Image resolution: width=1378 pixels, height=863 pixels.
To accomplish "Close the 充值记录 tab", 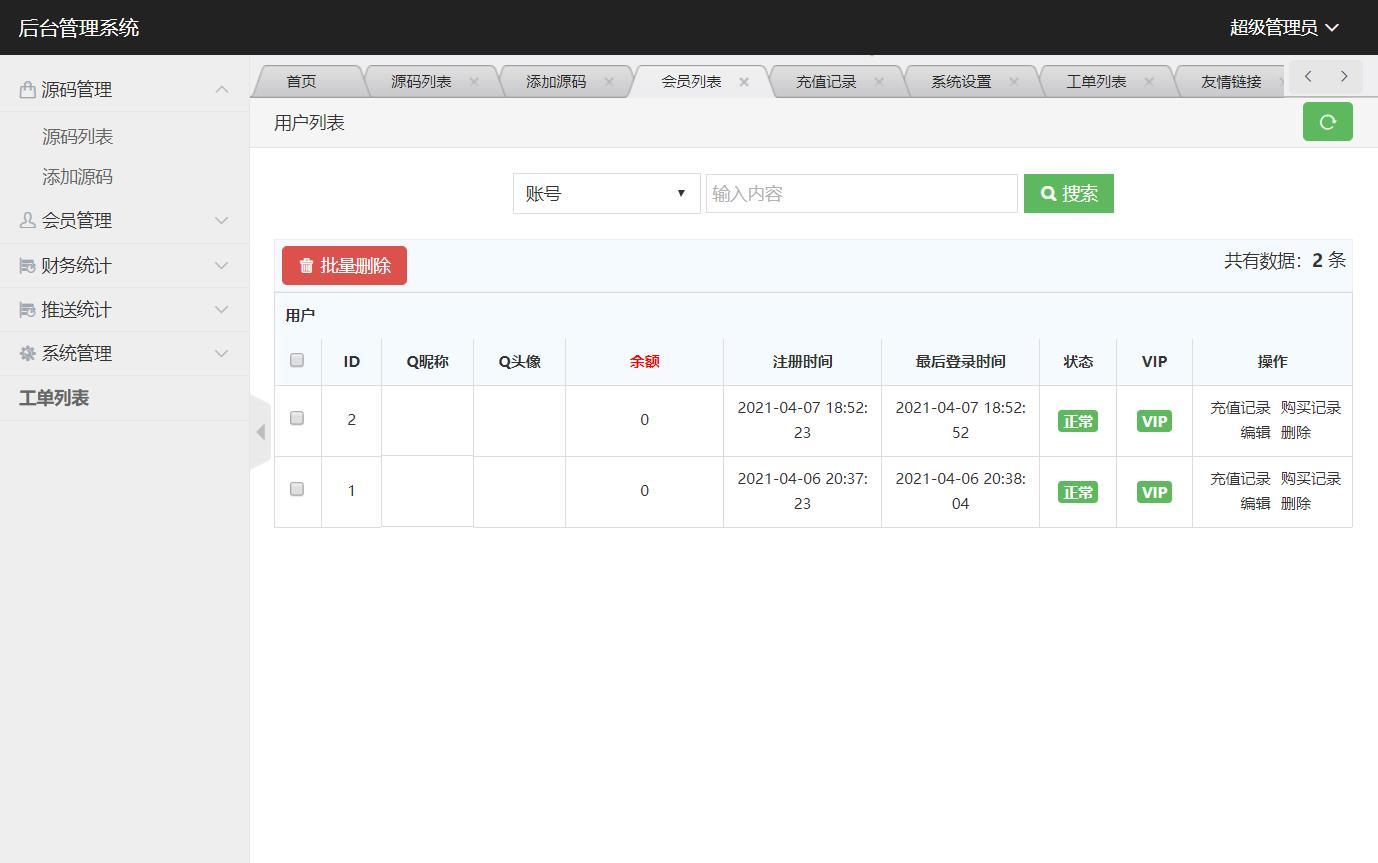I will pyautogui.click(x=879, y=82).
